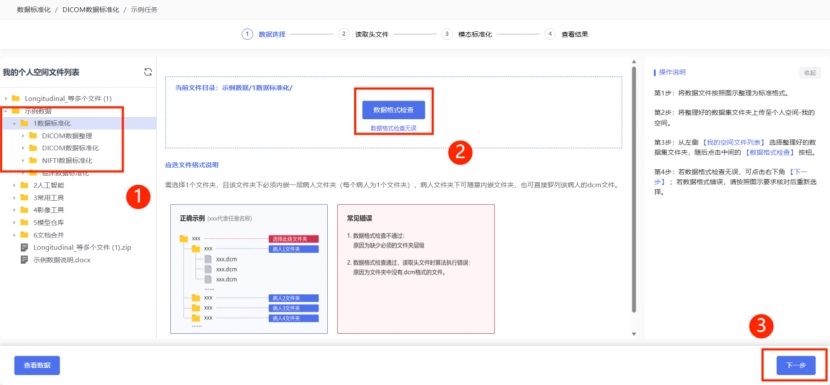
Task: Click the 查看数据 button
Action: point(37,365)
